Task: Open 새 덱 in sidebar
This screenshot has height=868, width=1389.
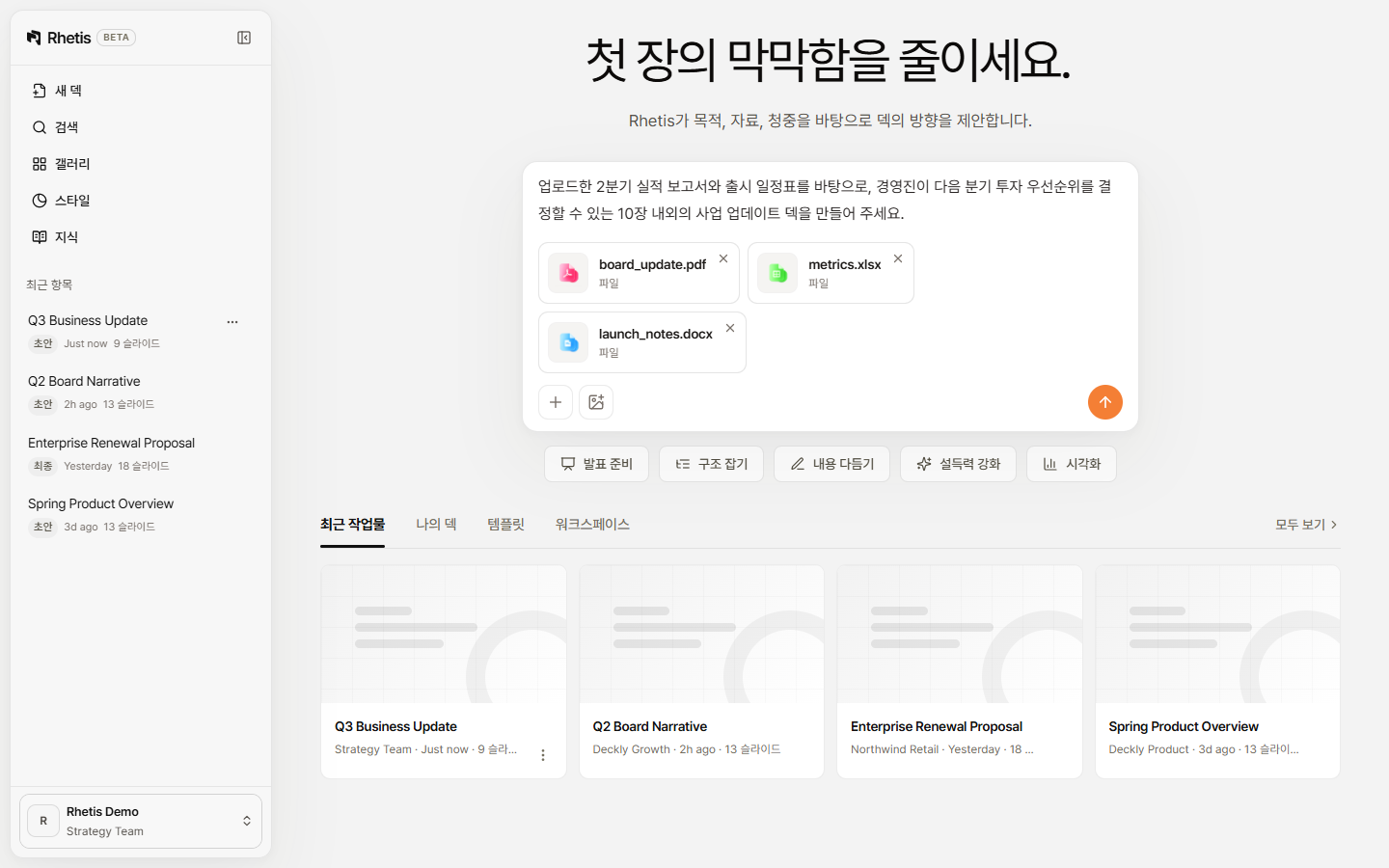Action: (x=141, y=91)
